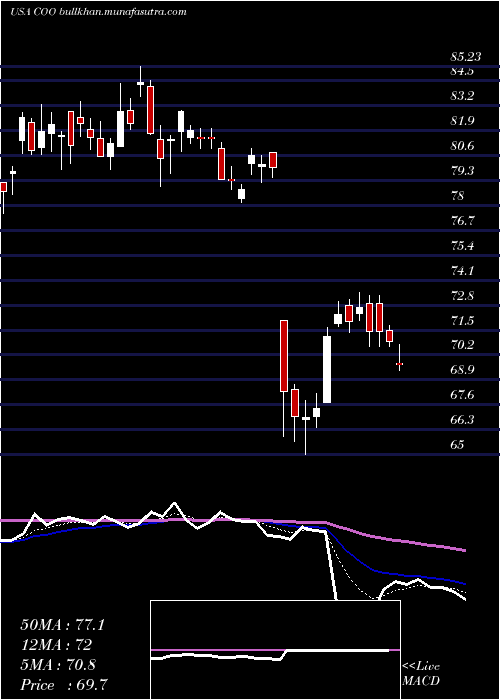Click the 78 price axis label
Viewport: 500px width, 700px height.
tap(458, 196)
